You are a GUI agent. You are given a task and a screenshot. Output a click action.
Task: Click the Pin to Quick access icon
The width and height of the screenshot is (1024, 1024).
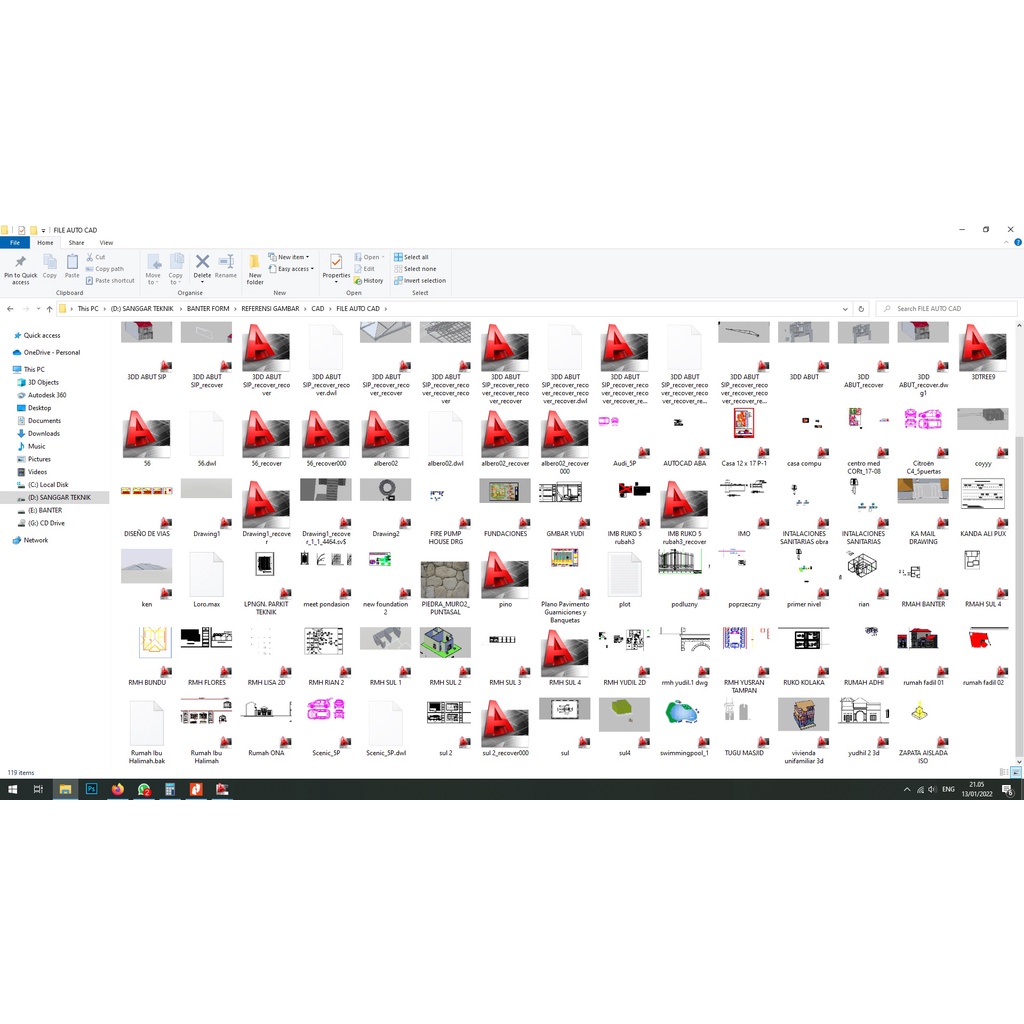click(x=20, y=263)
